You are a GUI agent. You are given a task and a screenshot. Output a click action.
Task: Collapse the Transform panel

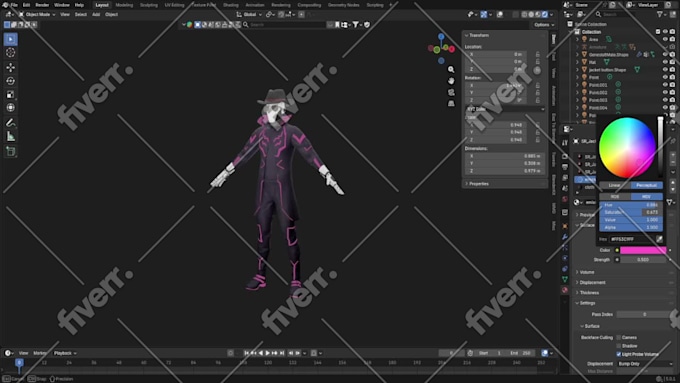[x=479, y=35]
